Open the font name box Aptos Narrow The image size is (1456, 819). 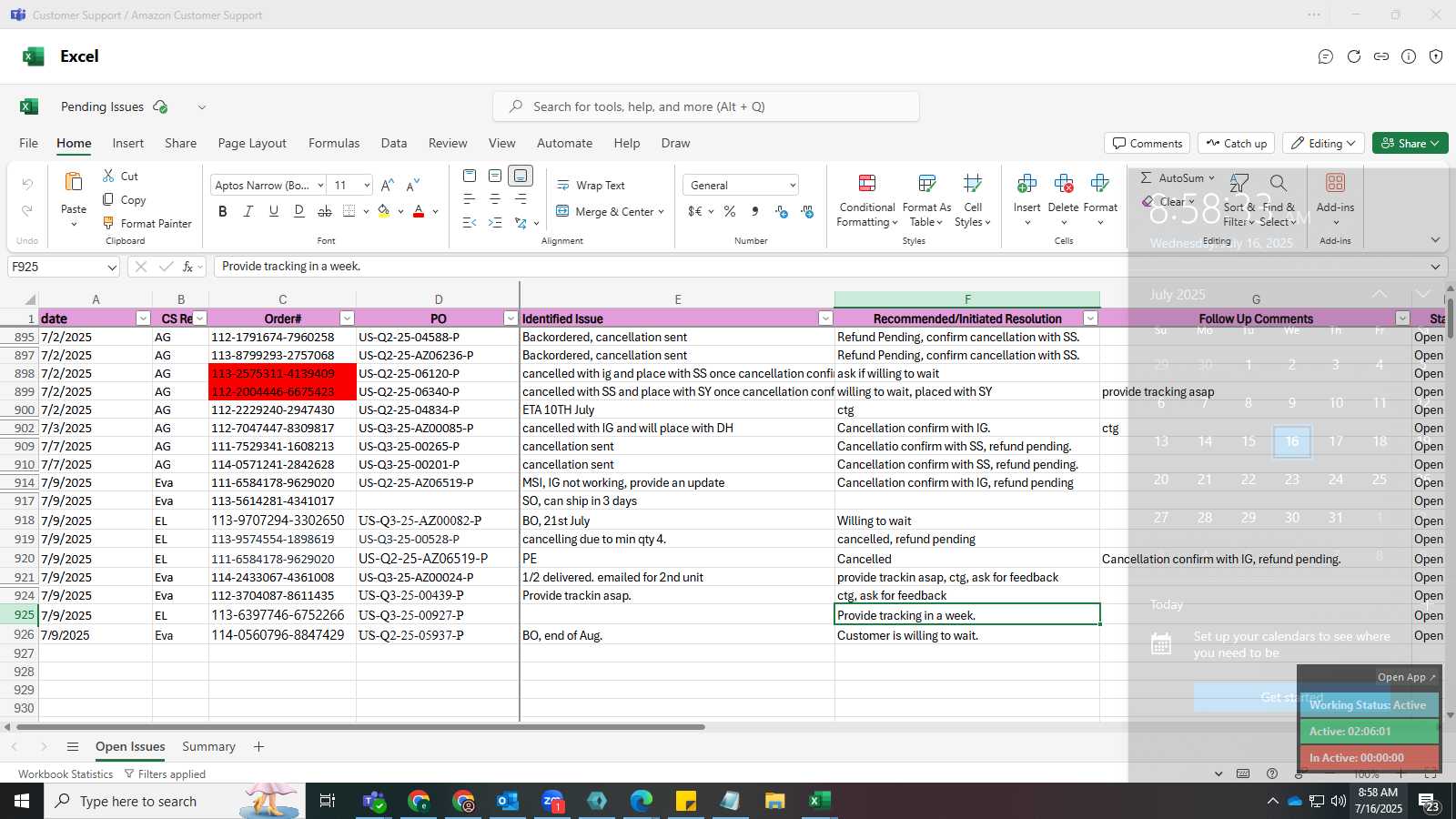[x=268, y=185]
